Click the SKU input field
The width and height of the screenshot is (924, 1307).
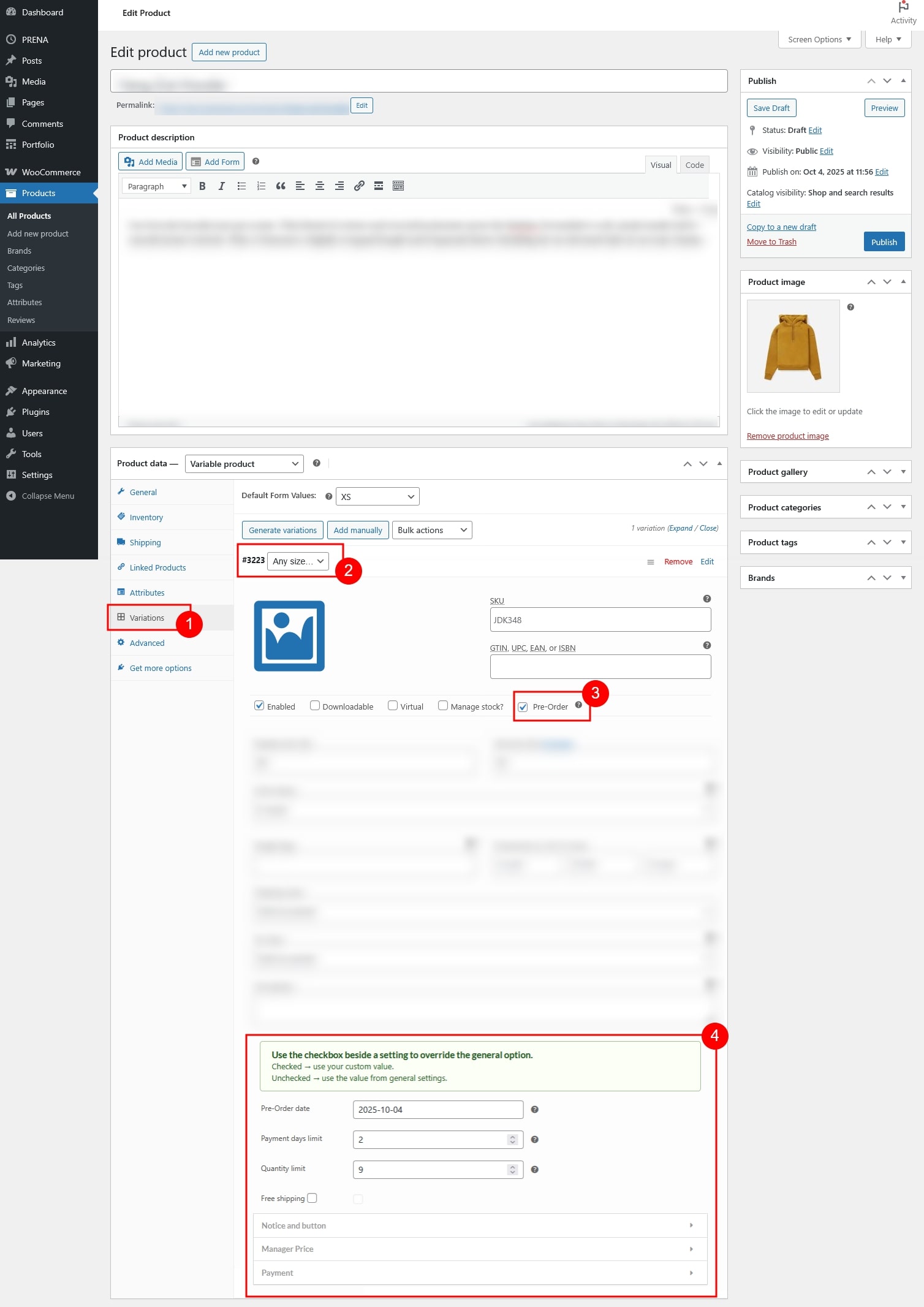pyautogui.click(x=600, y=620)
